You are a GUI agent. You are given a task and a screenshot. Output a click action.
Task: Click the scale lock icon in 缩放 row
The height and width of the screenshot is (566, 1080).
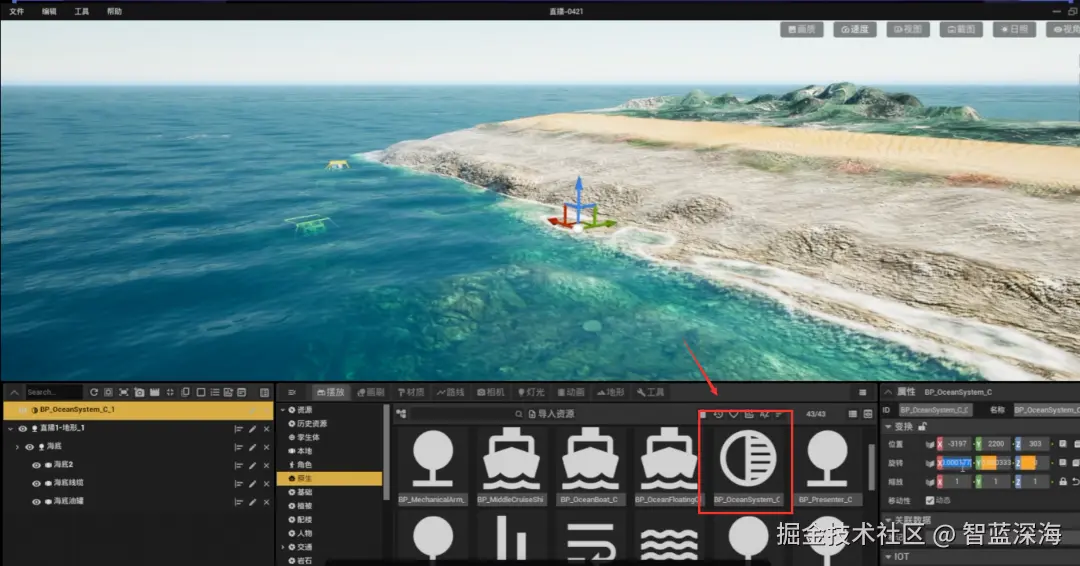click(x=1063, y=482)
